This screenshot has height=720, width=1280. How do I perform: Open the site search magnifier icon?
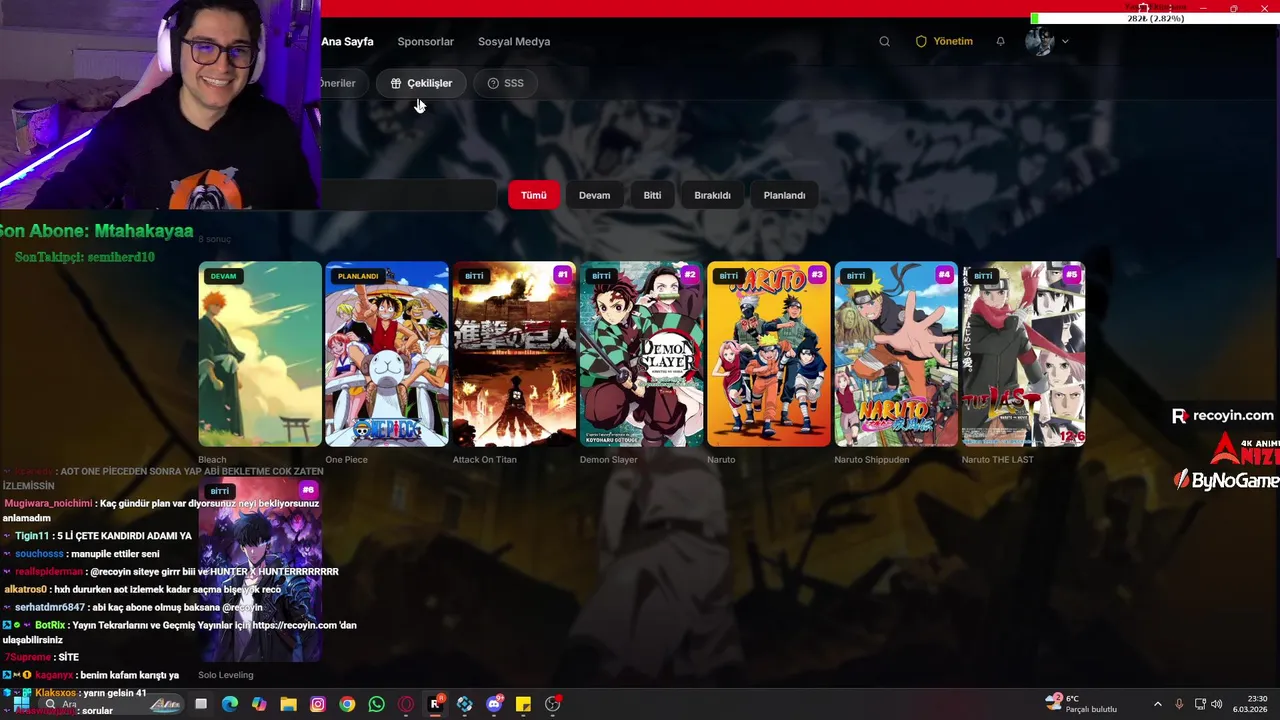[884, 42]
